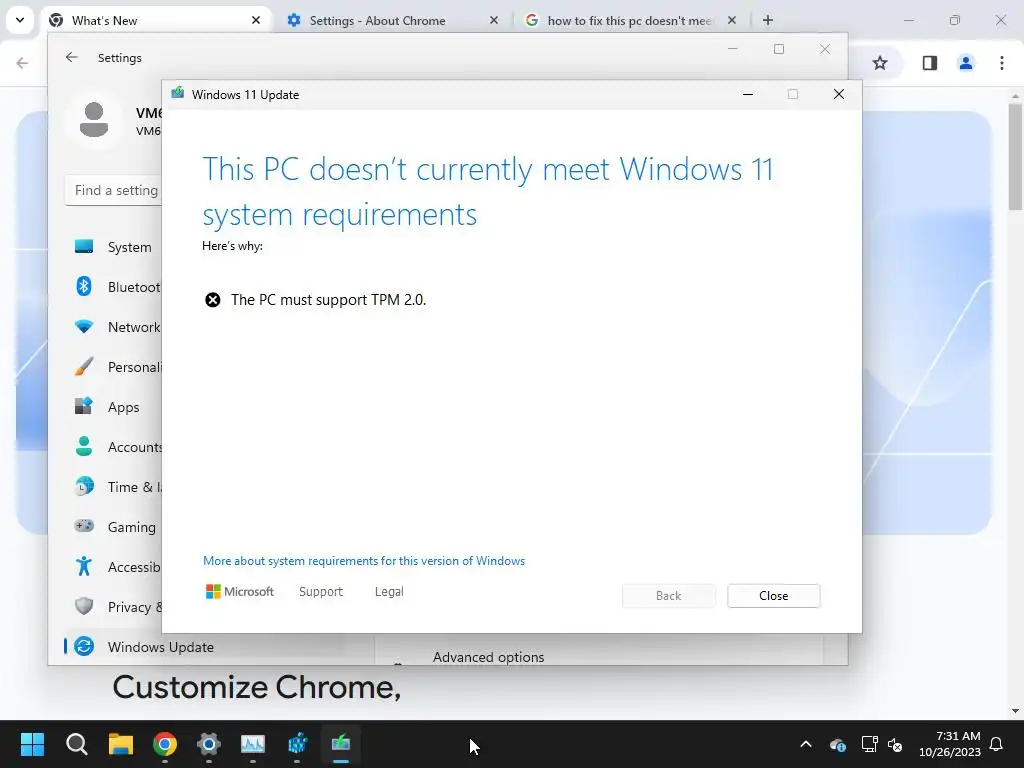Show hidden icons in system tray
This screenshot has width=1024, height=768.
[806, 744]
